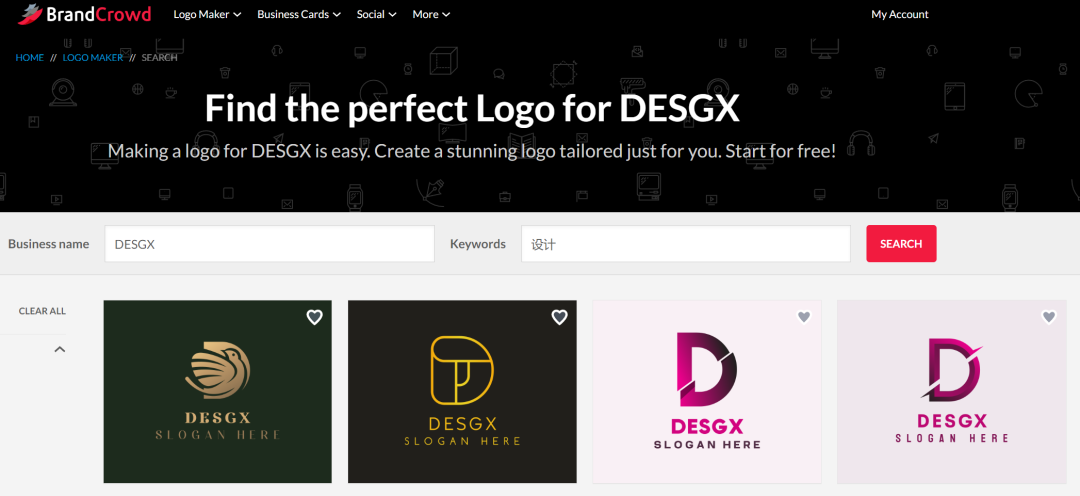1080x496 pixels.
Task: Click CLEAR ALL filters
Action: pos(42,311)
